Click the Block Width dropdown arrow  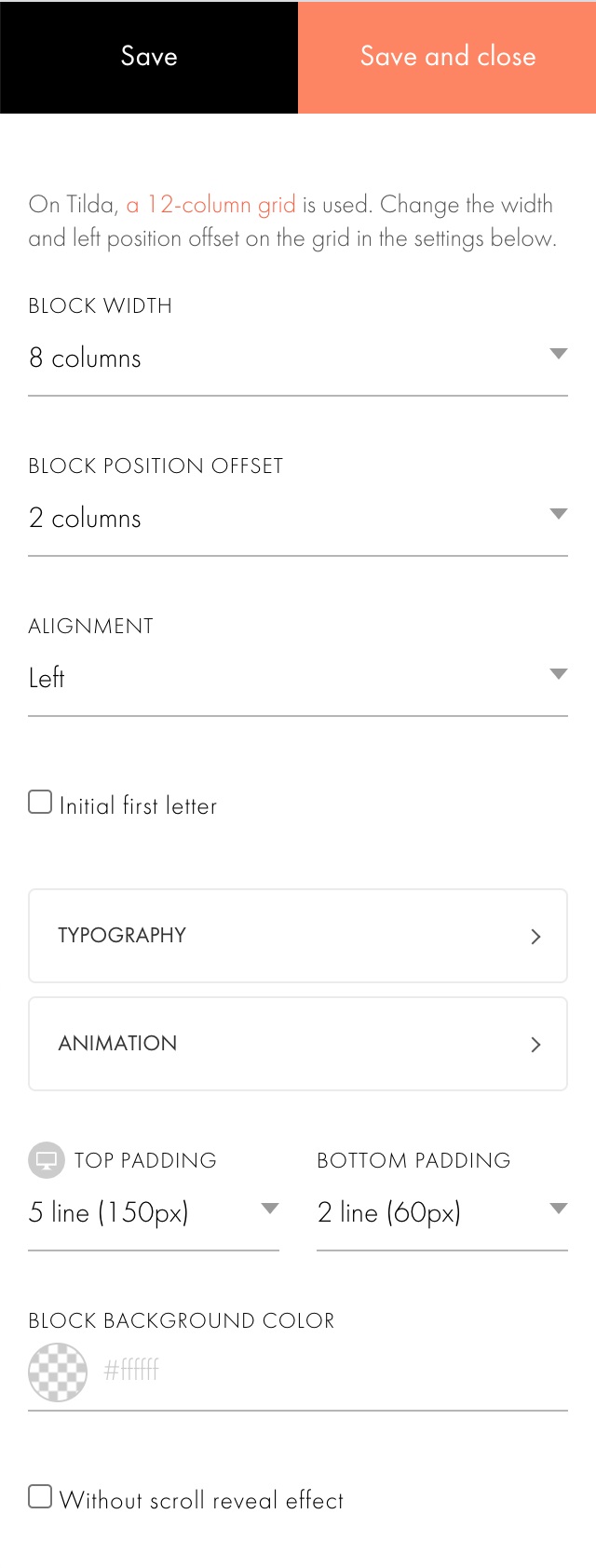[x=559, y=354]
